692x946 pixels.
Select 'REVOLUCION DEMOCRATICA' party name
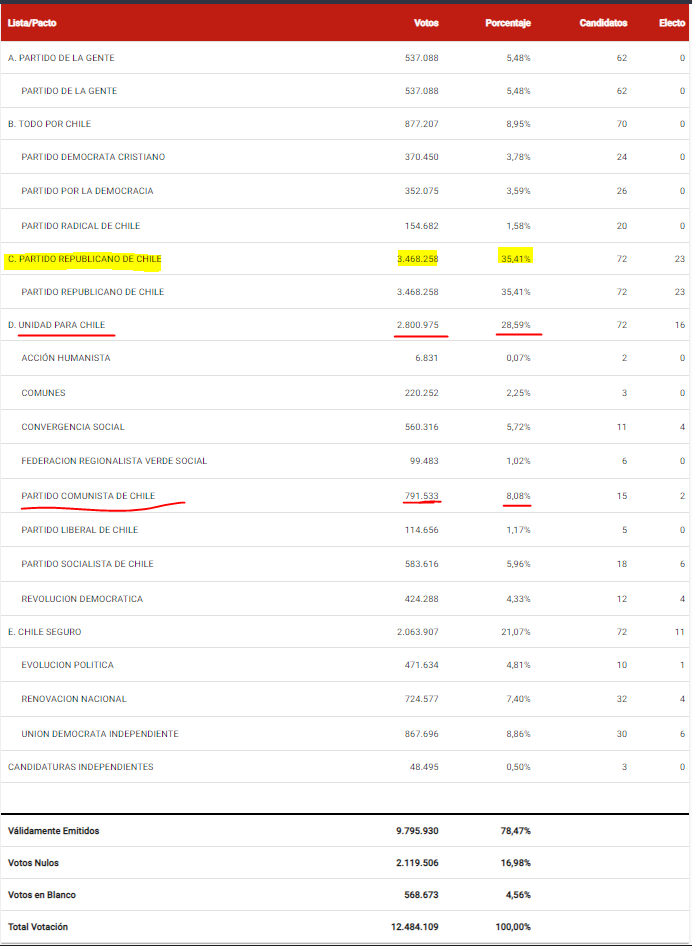[82, 599]
